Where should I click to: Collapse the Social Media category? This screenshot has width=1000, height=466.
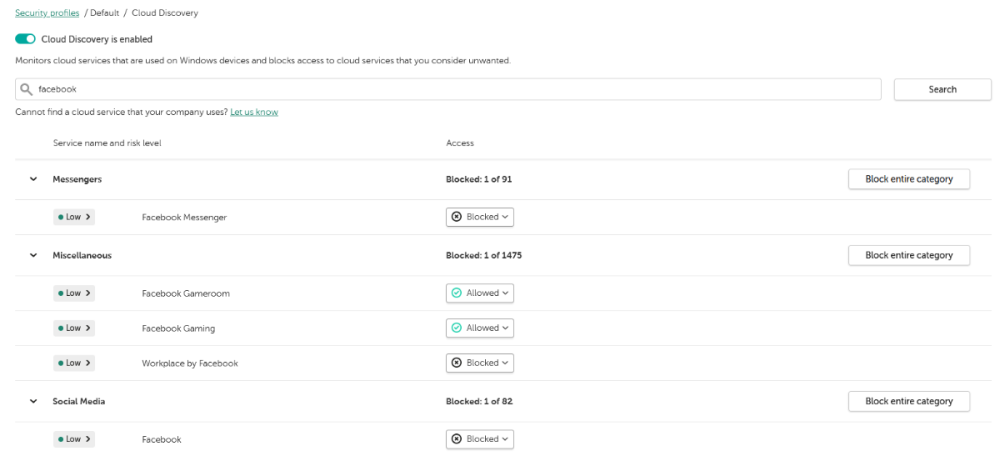pos(33,401)
